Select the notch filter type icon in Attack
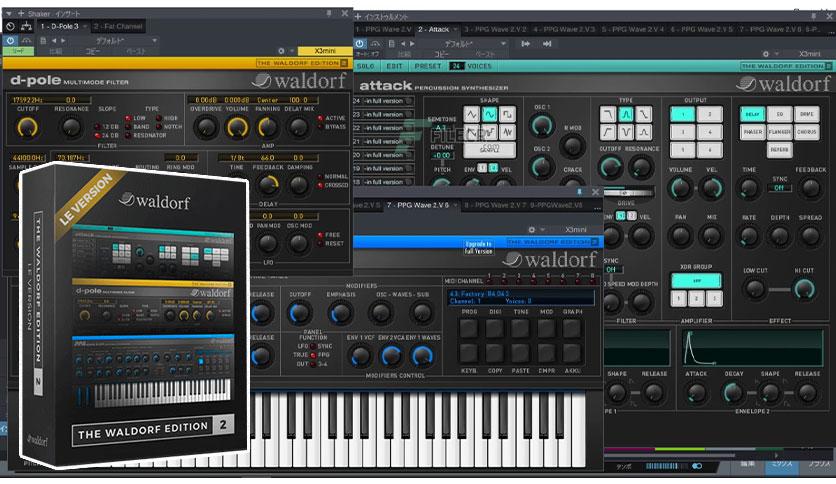This screenshot has height=484, width=836. click(626, 131)
